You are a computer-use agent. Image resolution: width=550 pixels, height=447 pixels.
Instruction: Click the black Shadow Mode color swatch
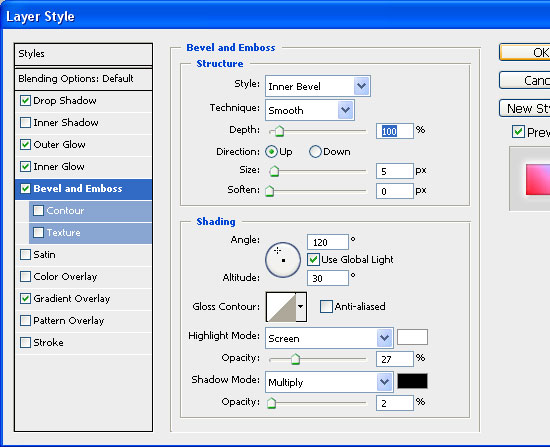click(x=412, y=381)
